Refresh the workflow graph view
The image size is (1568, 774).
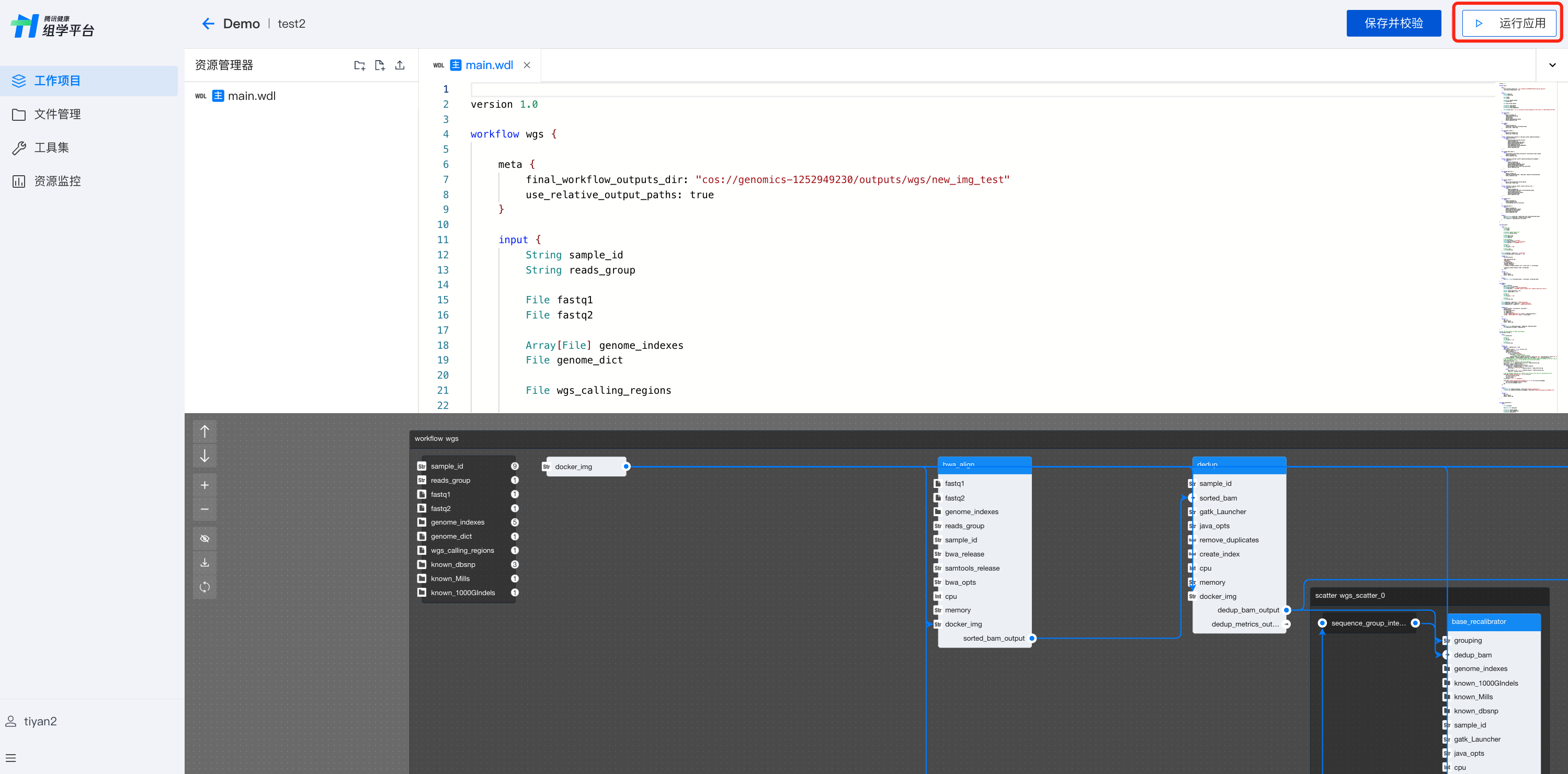[x=204, y=587]
